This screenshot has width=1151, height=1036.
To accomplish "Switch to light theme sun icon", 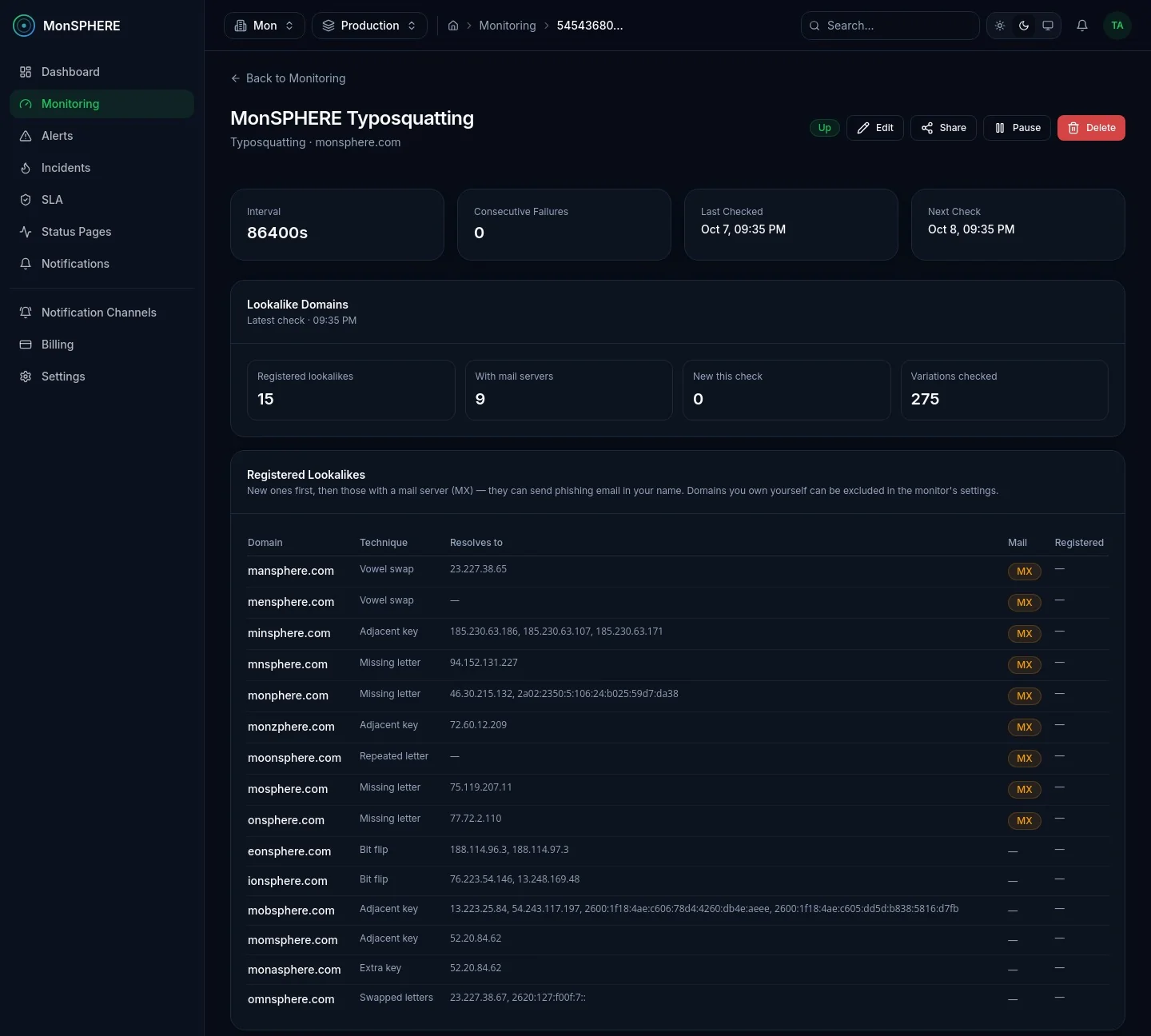I will click(x=1000, y=26).
